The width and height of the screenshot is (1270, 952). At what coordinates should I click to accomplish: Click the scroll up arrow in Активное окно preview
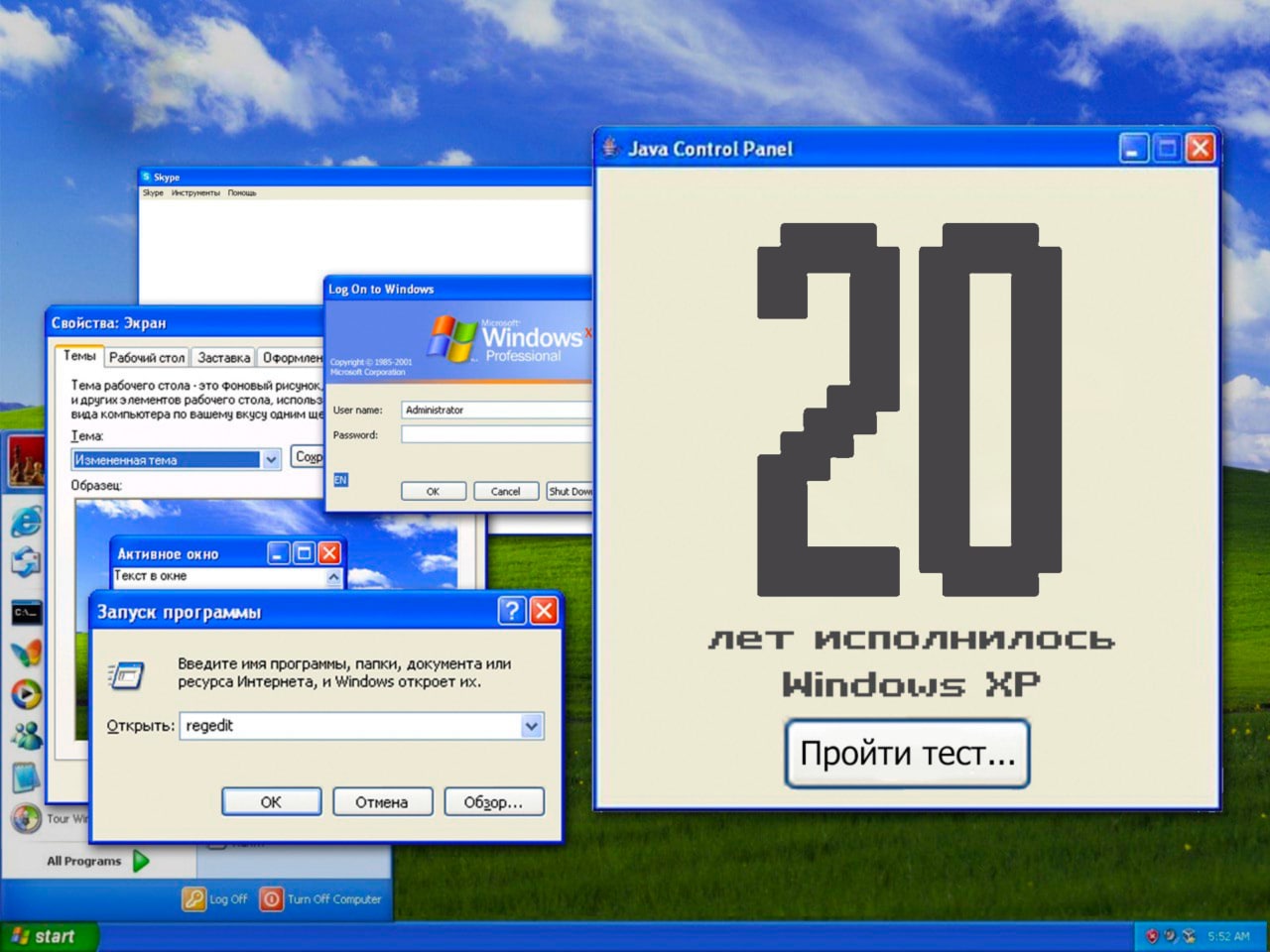[333, 577]
